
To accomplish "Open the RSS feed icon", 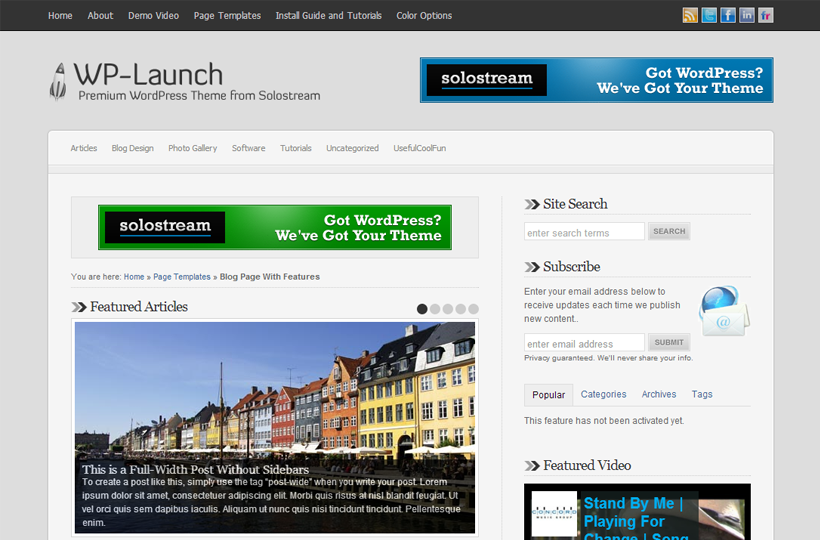I will click(x=690, y=15).
